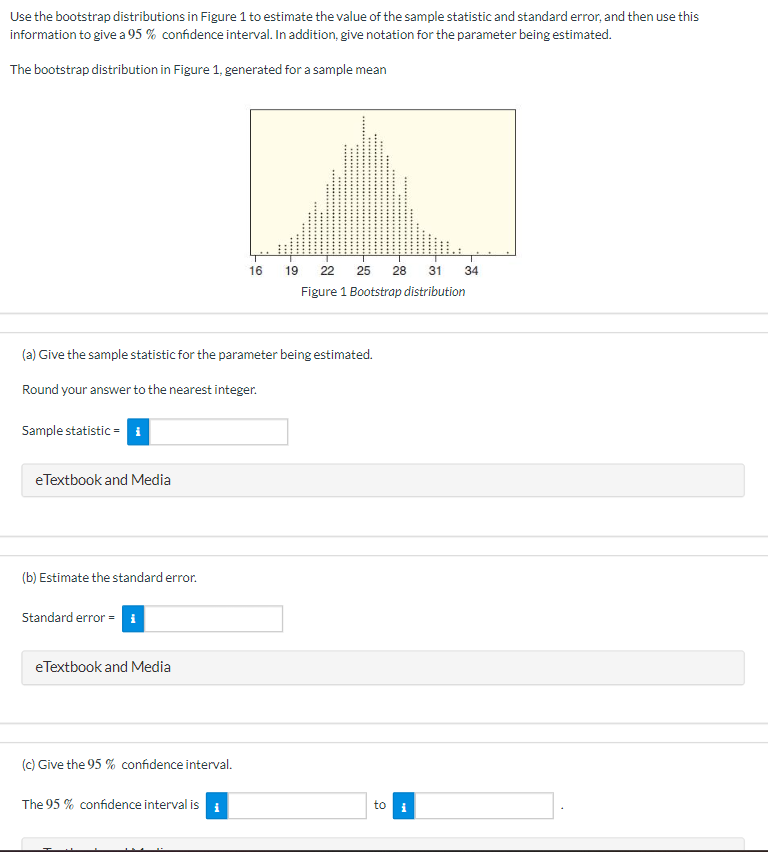The image size is (768, 852).
Task: Click the info icon beside Standard error field
Action: [x=132, y=618]
